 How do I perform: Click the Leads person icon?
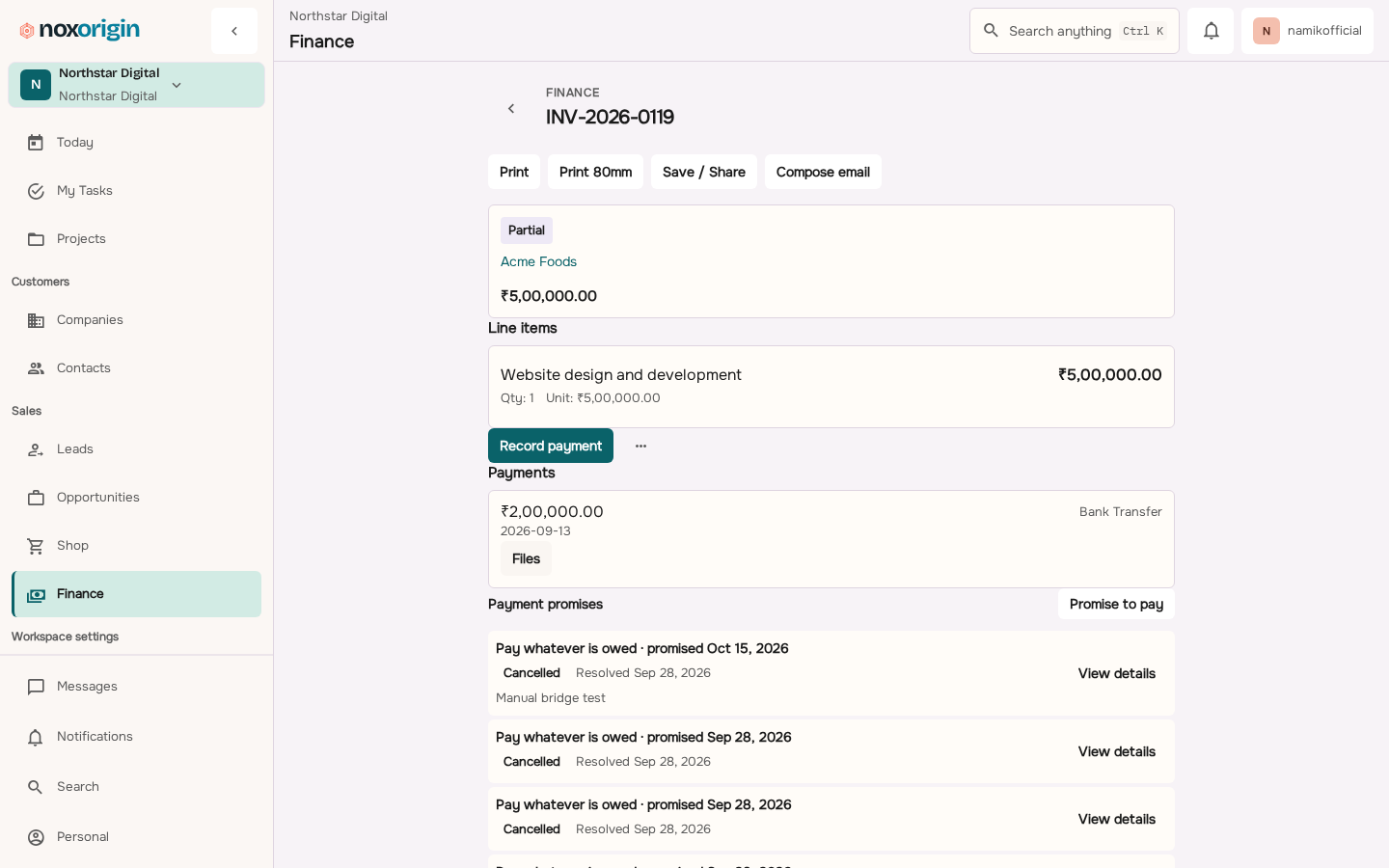[x=36, y=449]
